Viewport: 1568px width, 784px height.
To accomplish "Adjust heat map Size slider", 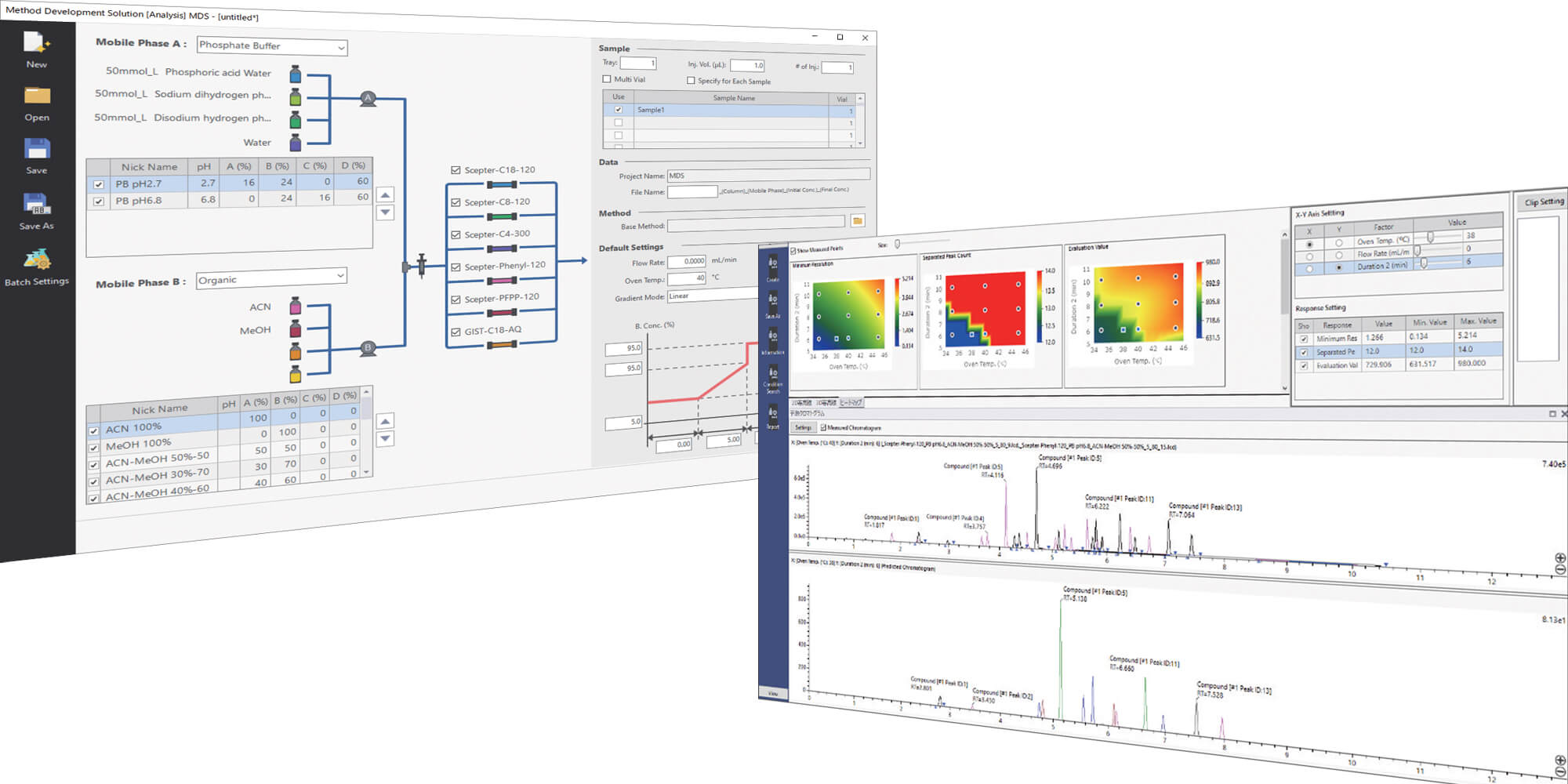I will click(x=898, y=244).
